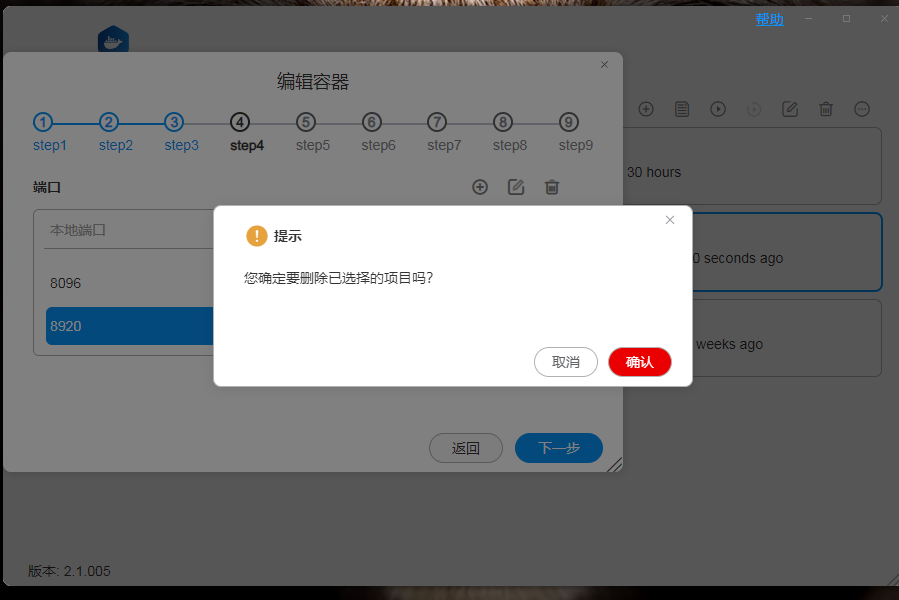Minimize the application window
899x600 pixels.
click(x=808, y=19)
